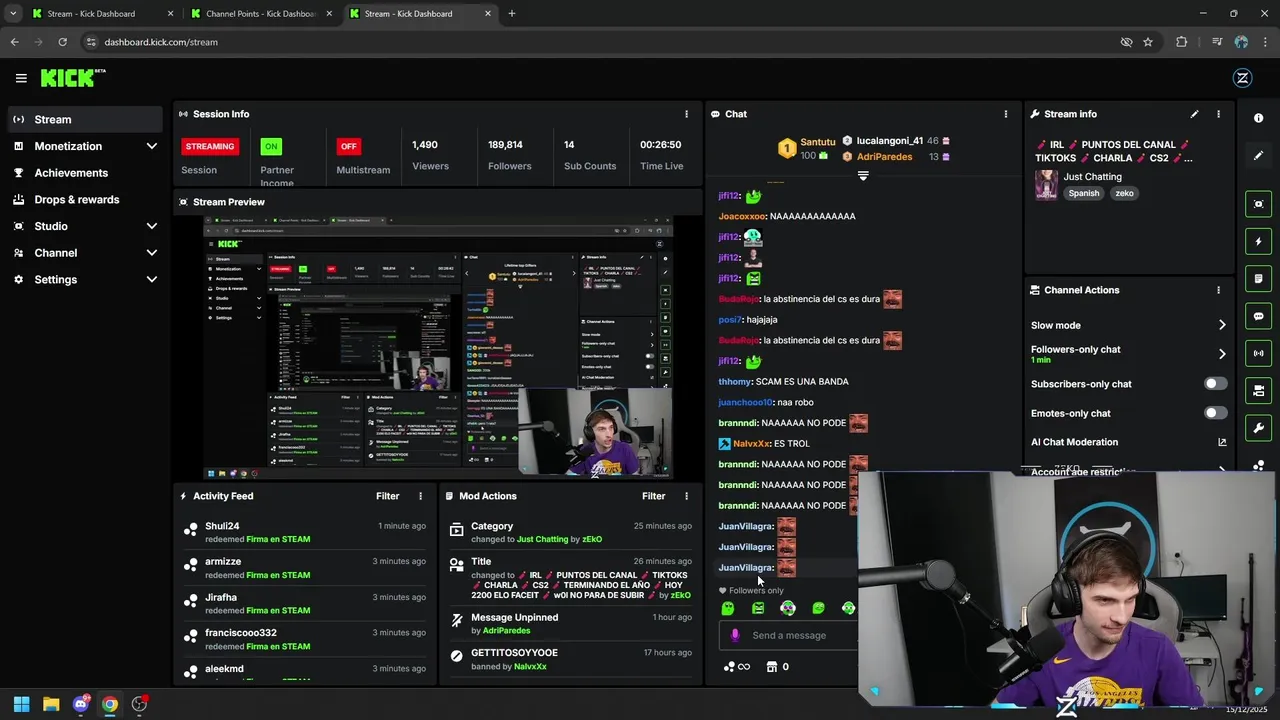The image size is (1280, 720).
Task: Toggle the wrench widget icon in right toolbar
Action: click(1258, 428)
